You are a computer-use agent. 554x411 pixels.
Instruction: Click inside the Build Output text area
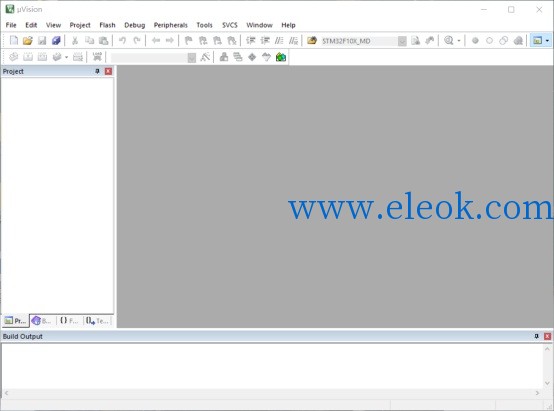pyautogui.click(x=271, y=366)
